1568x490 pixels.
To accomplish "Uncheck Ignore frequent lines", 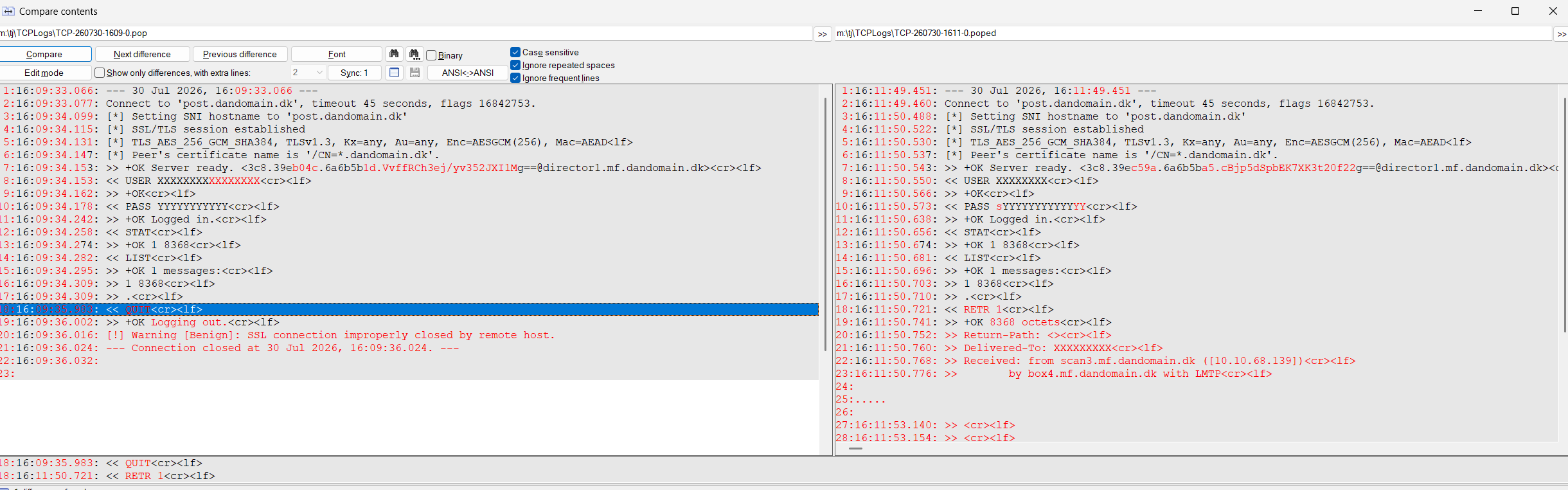I will (515, 78).
